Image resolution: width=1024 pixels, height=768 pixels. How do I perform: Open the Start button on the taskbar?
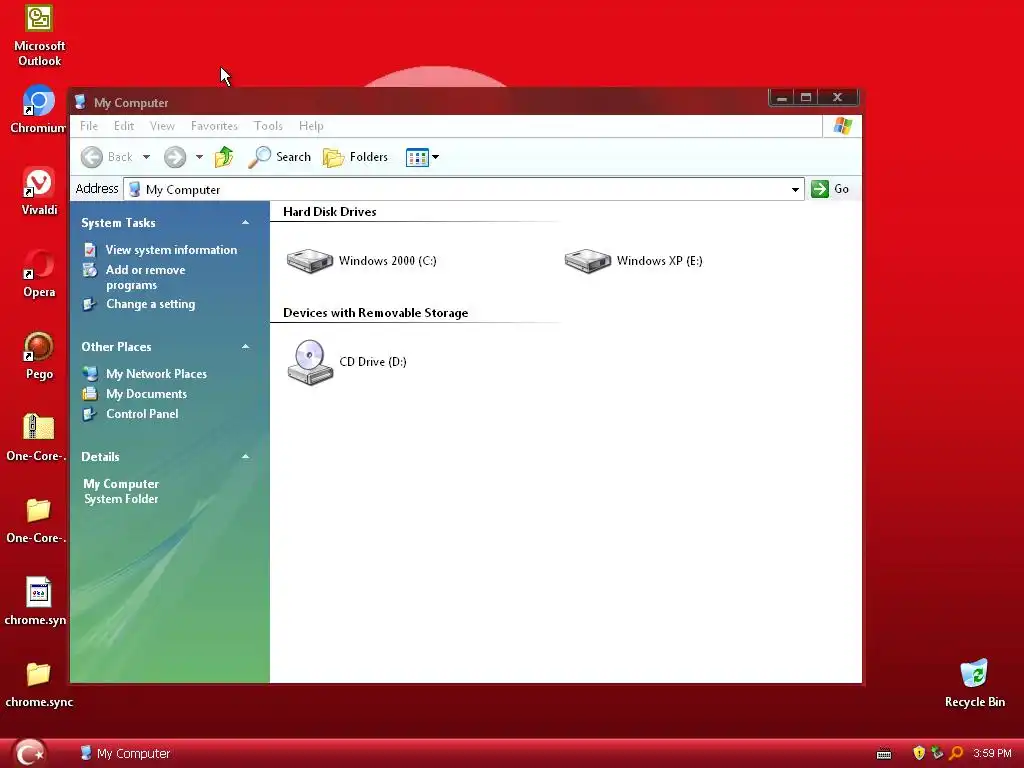29,753
